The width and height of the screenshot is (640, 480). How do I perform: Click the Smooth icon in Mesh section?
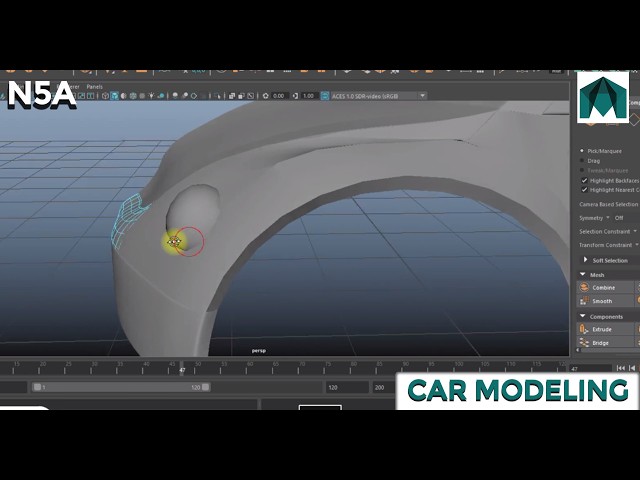coord(584,301)
